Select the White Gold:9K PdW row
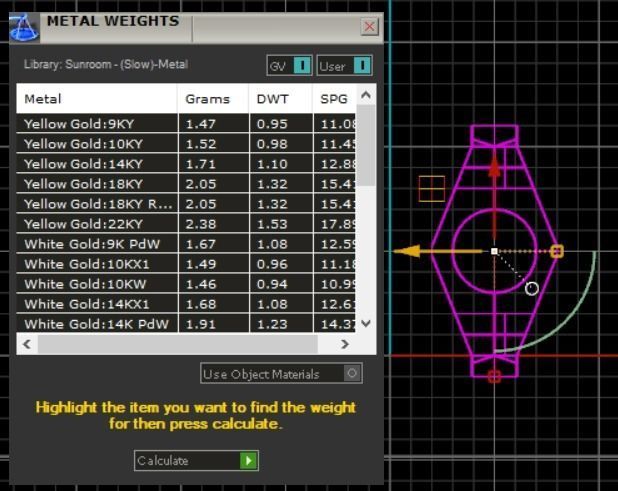The height and width of the screenshot is (491, 618). click(186, 244)
